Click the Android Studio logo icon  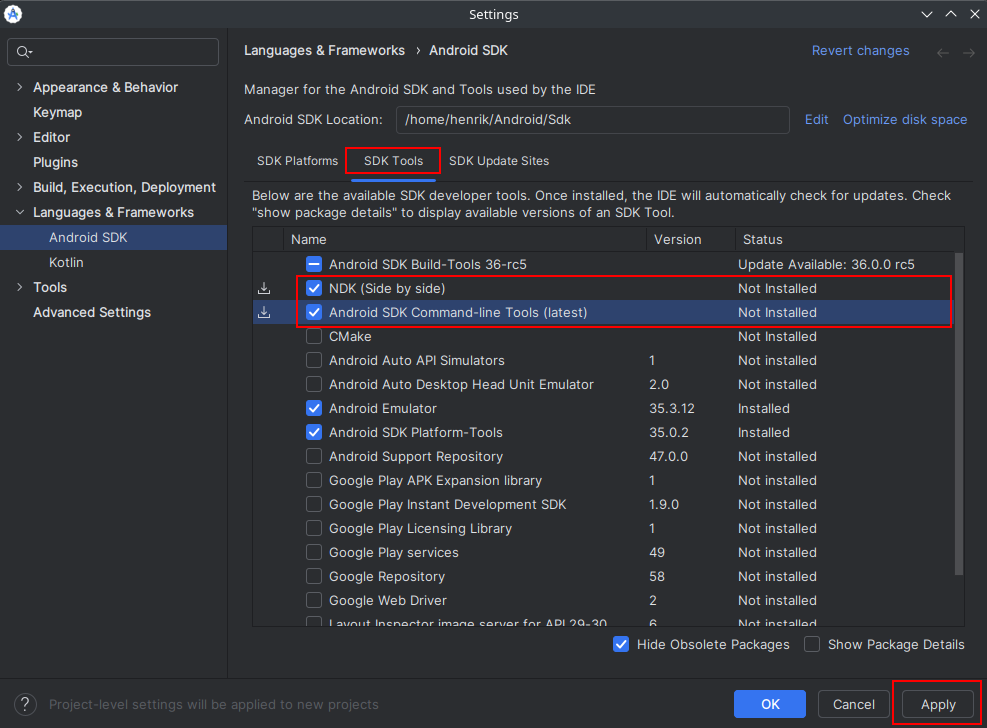click(x=13, y=14)
